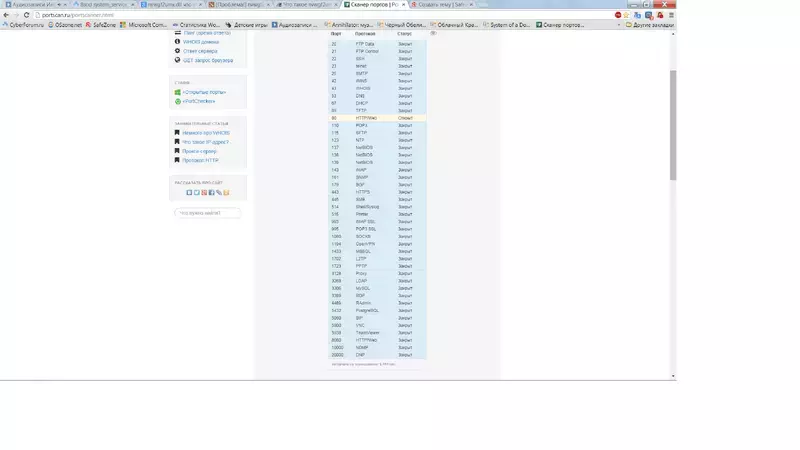Switch to the [Проблема] nvwgf tab
The width and height of the screenshot is (800, 450).
click(x=239, y=5)
